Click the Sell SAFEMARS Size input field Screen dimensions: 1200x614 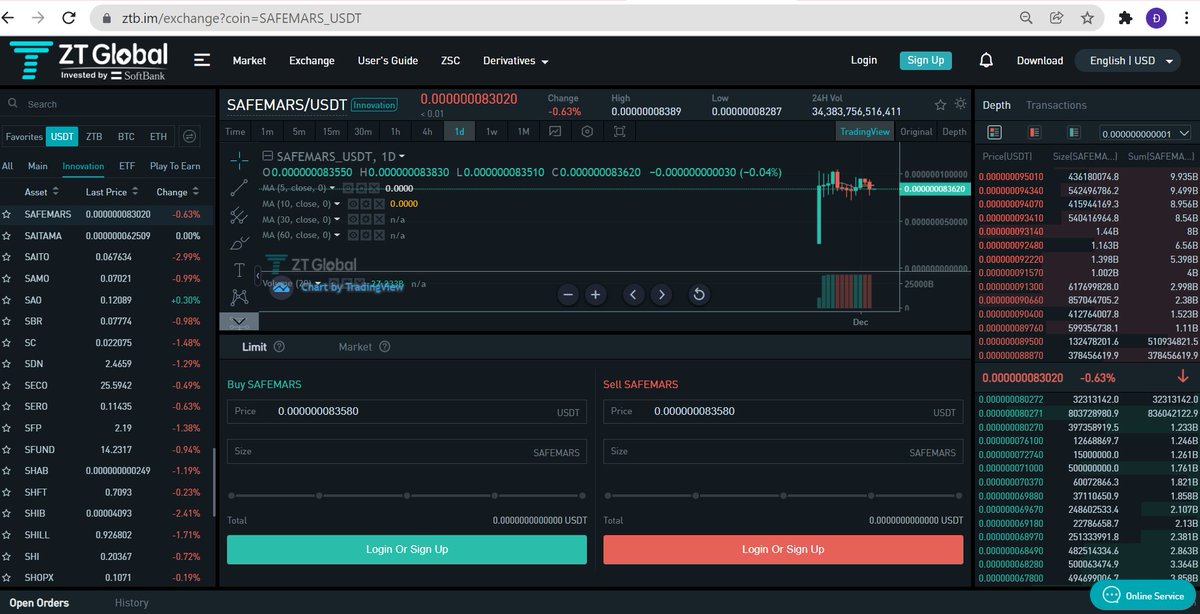pyautogui.click(x=783, y=452)
